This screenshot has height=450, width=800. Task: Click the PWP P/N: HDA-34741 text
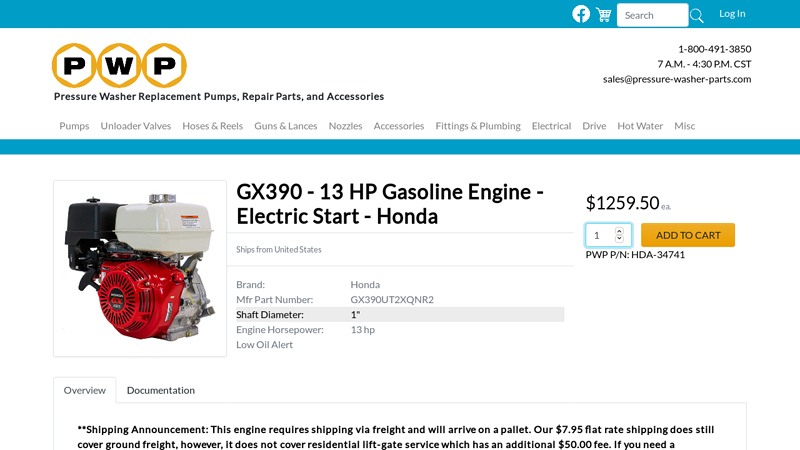pos(635,255)
